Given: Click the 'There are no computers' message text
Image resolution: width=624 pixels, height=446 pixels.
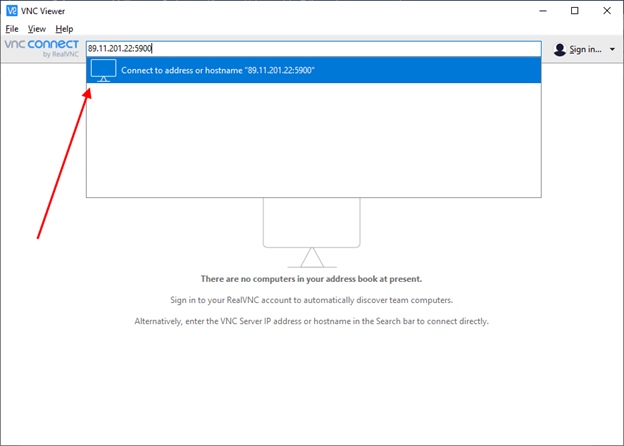Looking at the screenshot, I should coord(311,279).
